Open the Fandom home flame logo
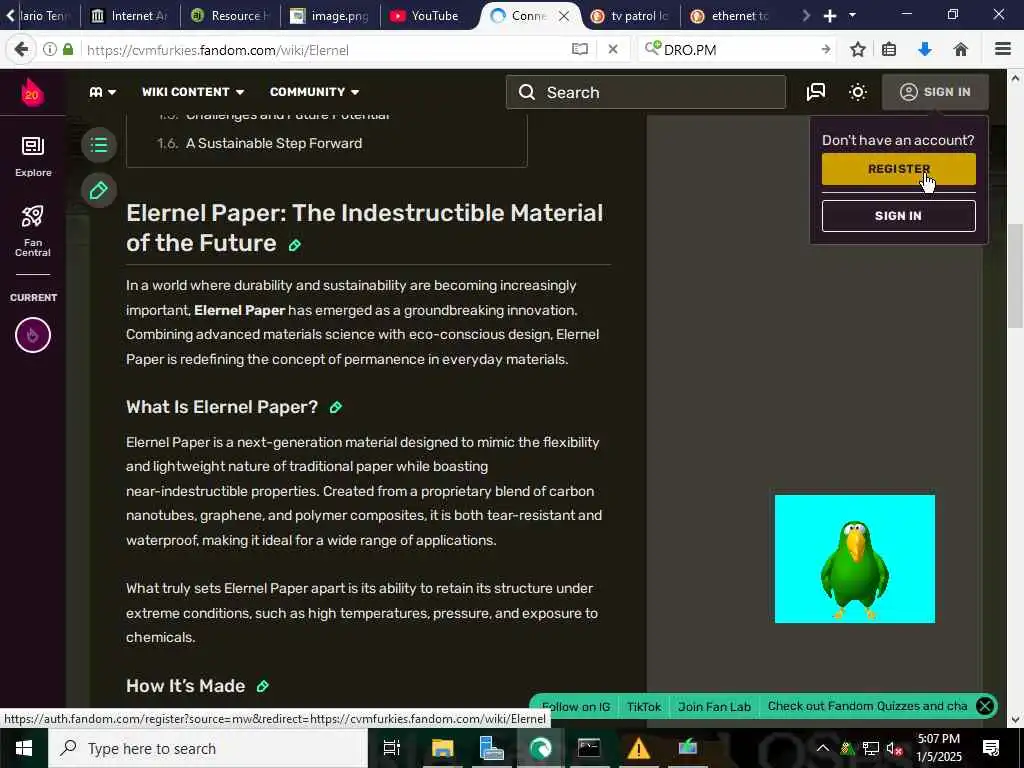This screenshot has height=768, width=1024. coord(32,92)
